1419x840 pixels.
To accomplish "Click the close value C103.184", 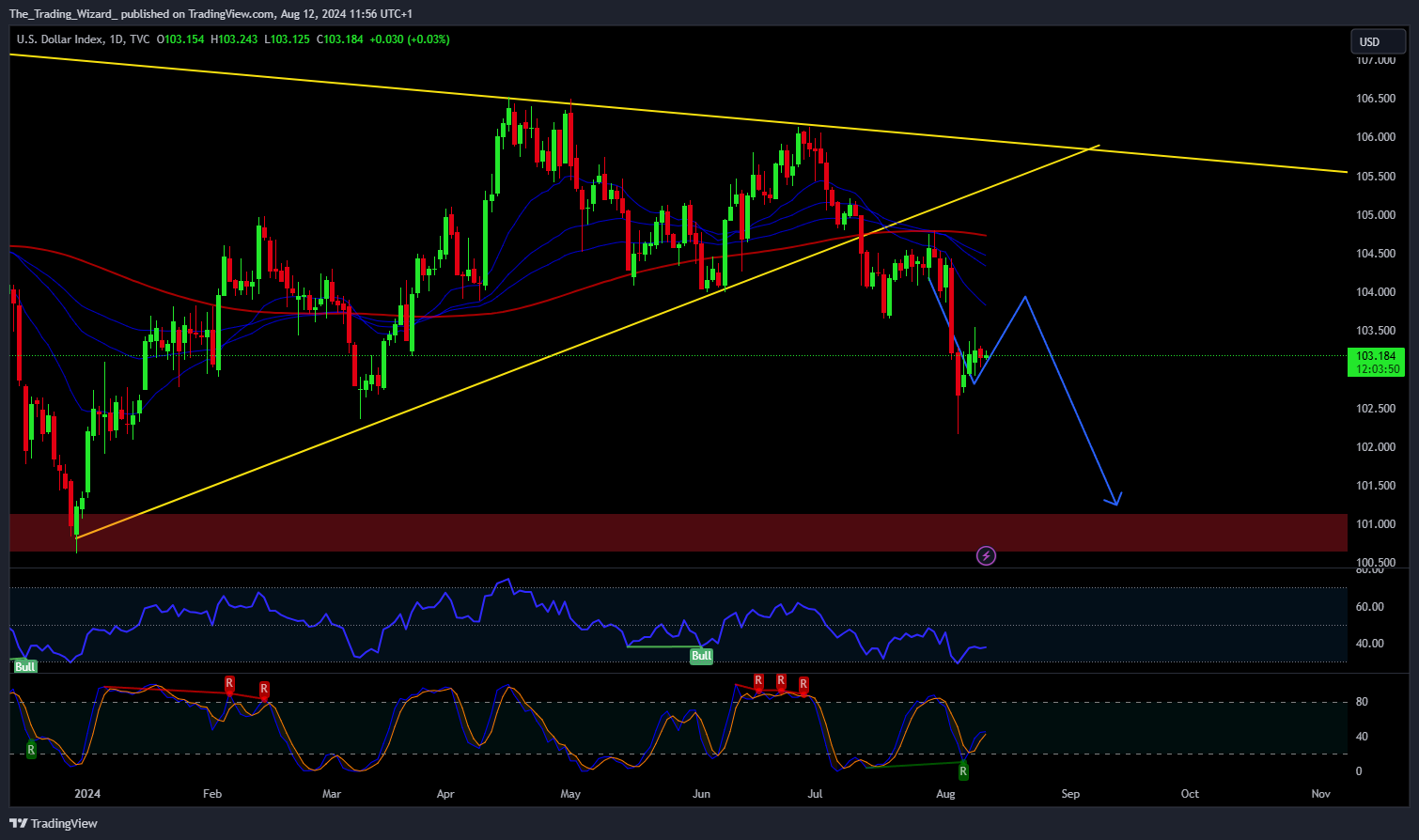I will (340, 39).
